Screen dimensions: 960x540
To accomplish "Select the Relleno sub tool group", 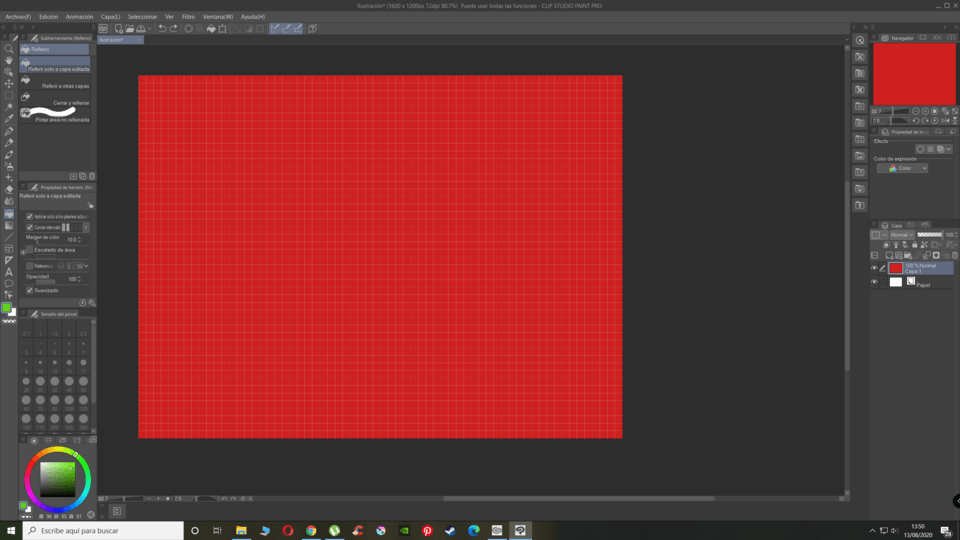I will click(54, 49).
